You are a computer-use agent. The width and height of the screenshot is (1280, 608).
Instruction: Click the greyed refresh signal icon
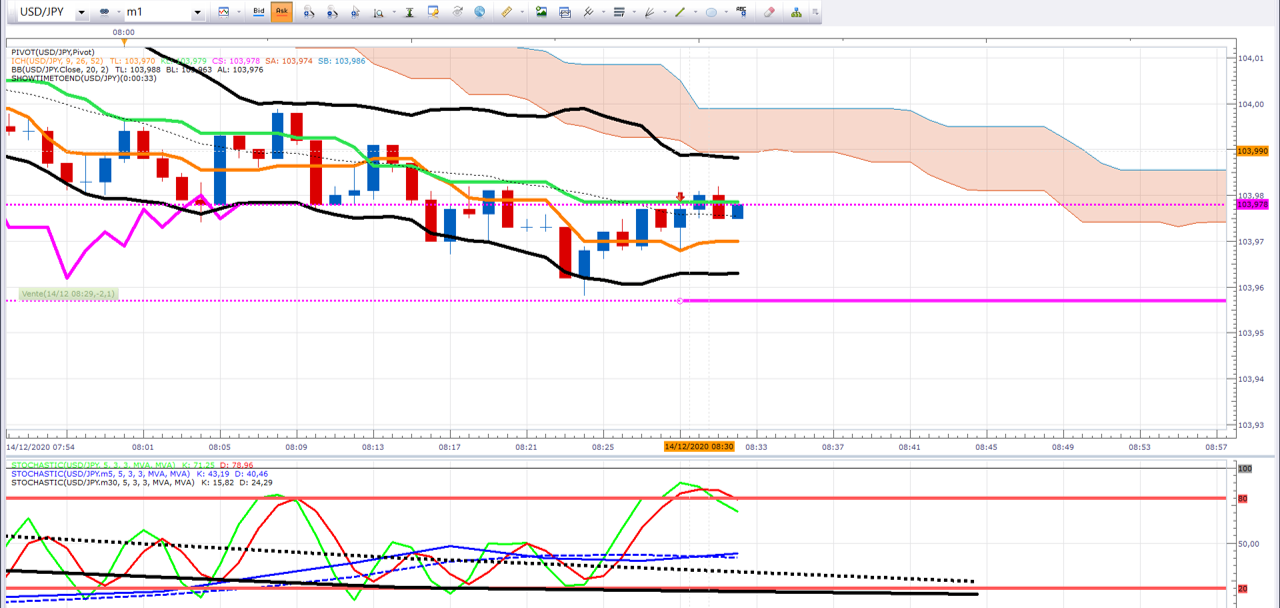coord(457,12)
